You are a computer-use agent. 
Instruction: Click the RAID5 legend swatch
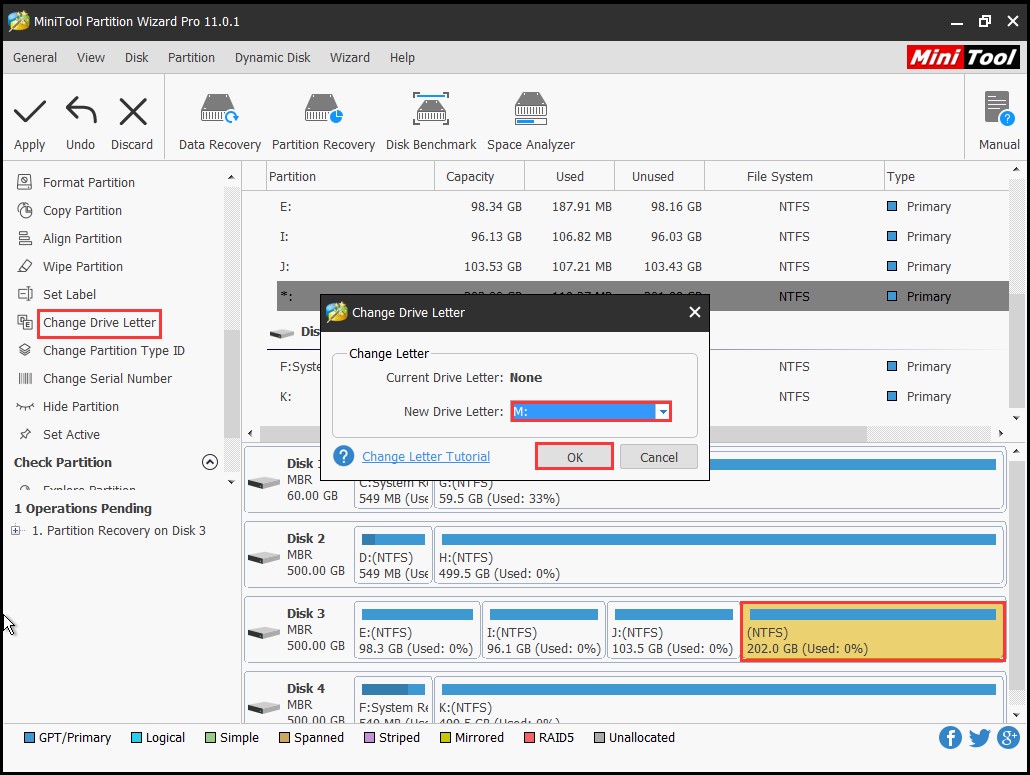coord(529,738)
